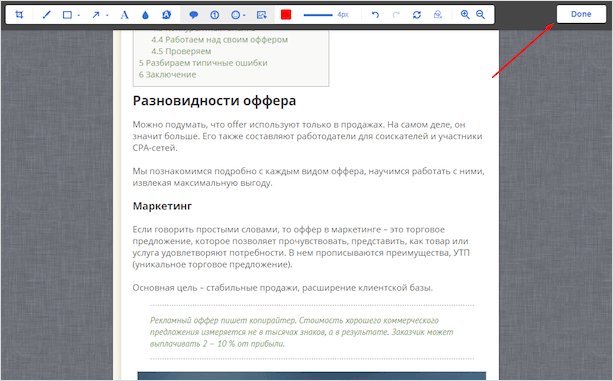Reset all changes with the refresh icon
The height and width of the screenshot is (381, 613).
(x=417, y=15)
